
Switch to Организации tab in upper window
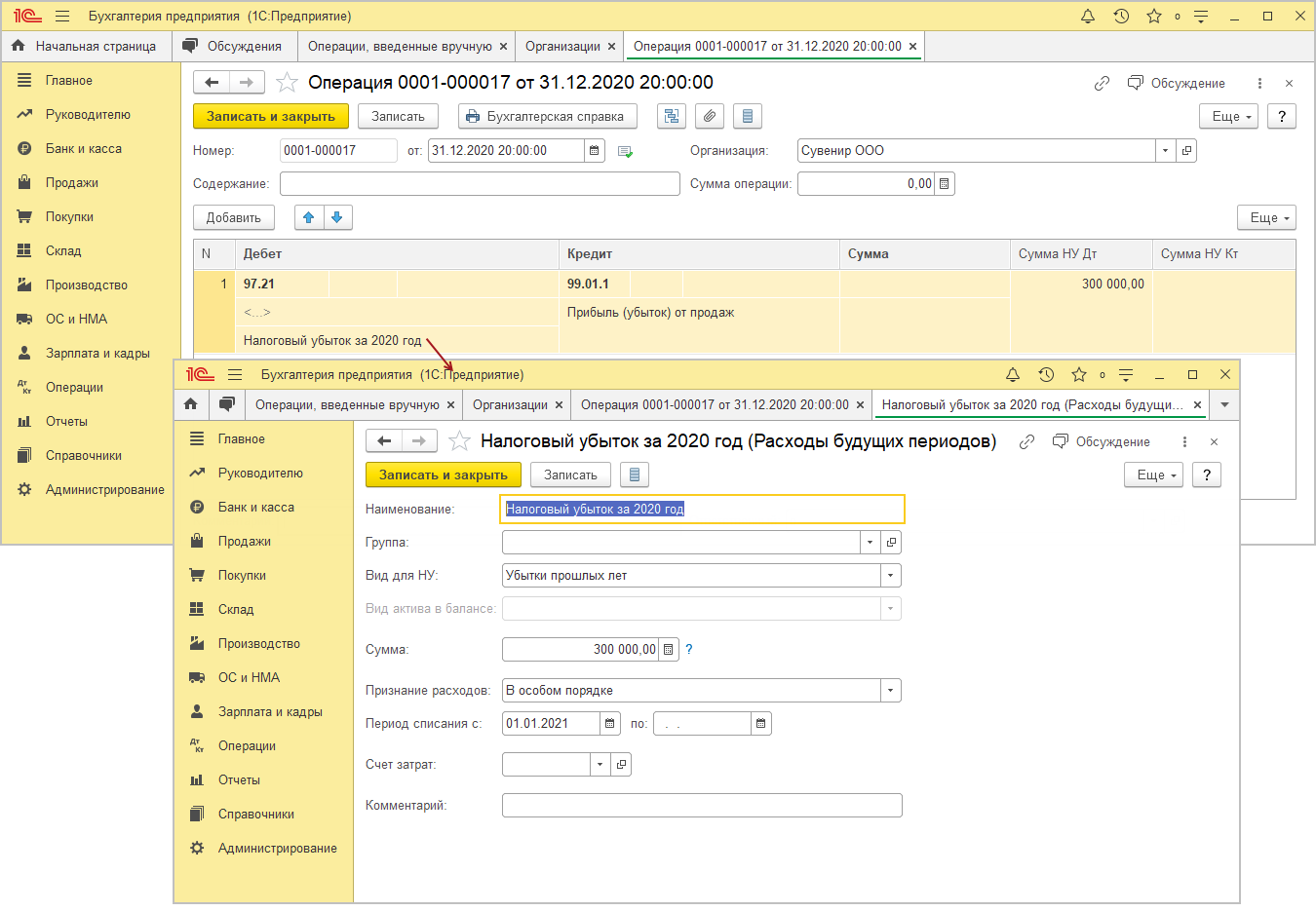point(562,47)
